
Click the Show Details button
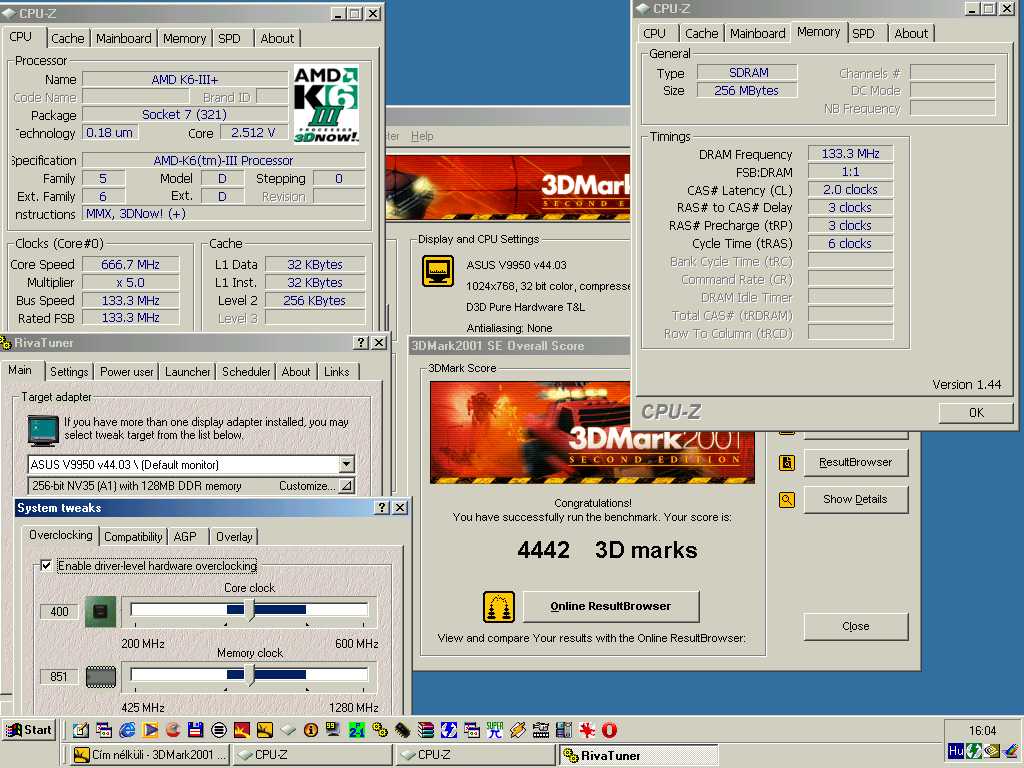click(x=856, y=499)
